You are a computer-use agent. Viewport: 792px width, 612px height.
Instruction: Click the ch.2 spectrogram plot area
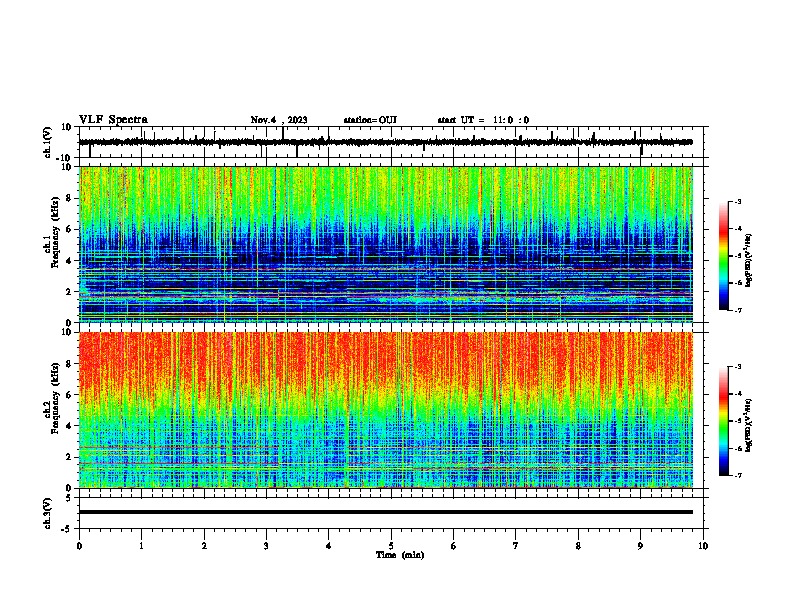(386, 410)
